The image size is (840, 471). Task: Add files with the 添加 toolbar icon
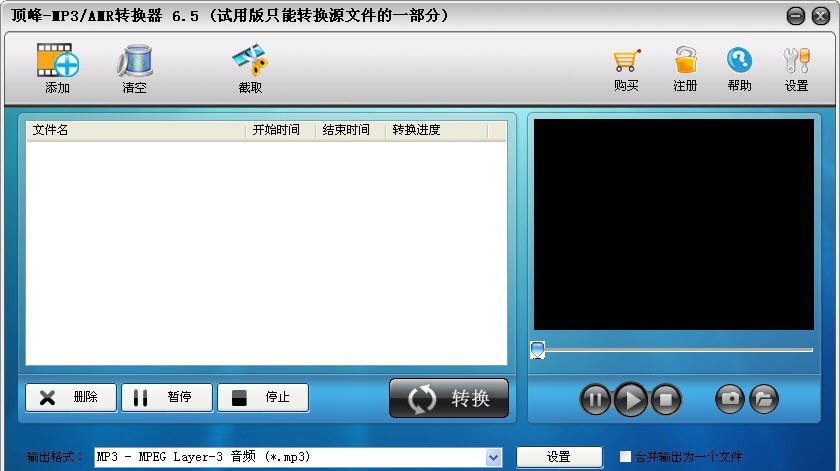57,68
